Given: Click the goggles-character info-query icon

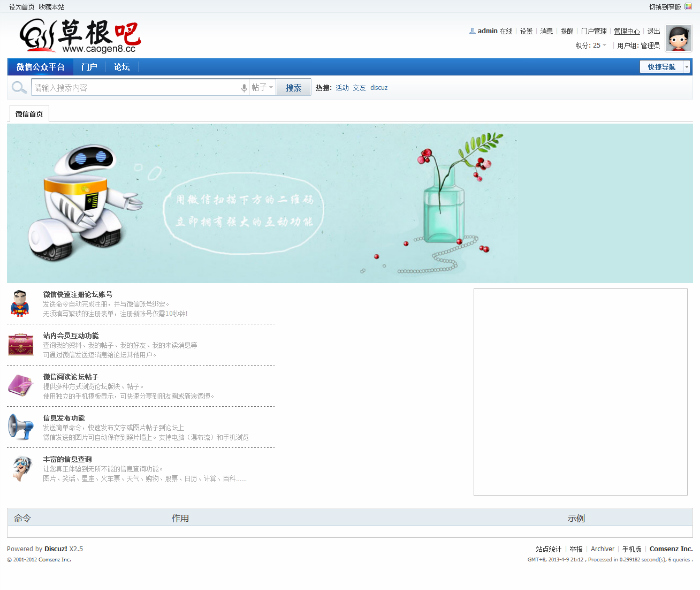Looking at the screenshot, I should pos(20,468).
